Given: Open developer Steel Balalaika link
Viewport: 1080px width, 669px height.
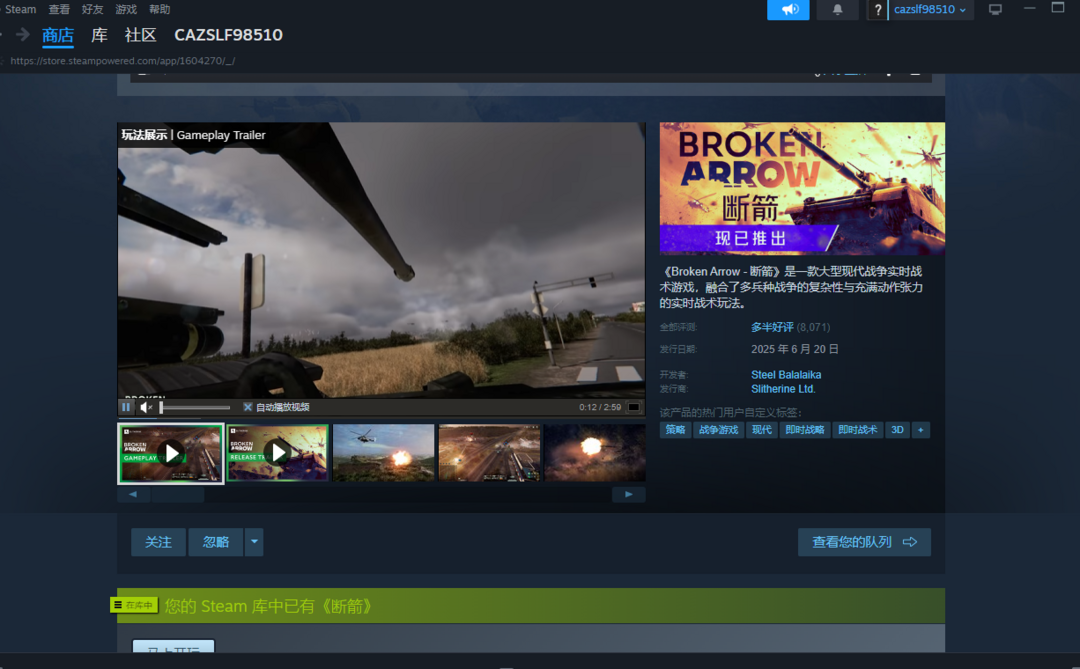Looking at the screenshot, I should (786, 375).
